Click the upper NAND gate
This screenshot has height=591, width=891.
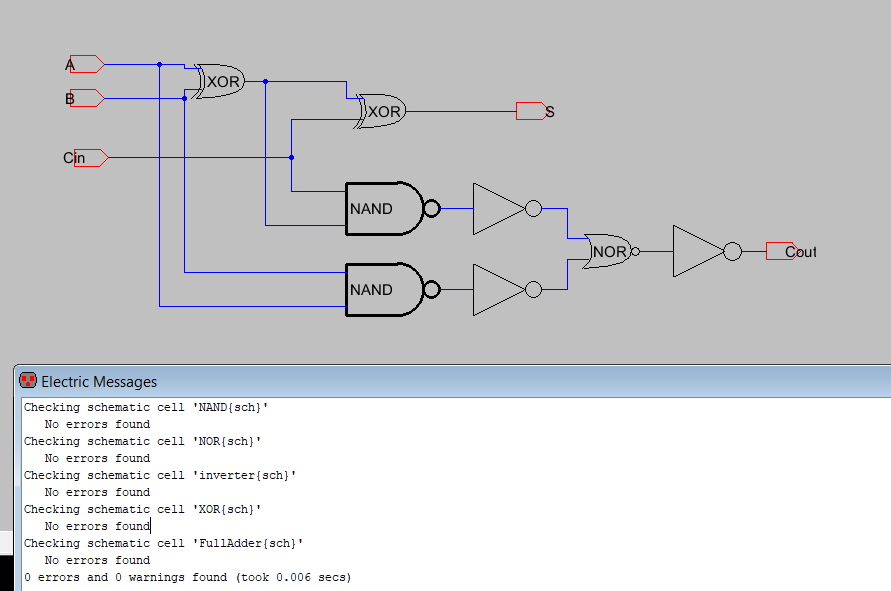click(x=385, y=209)
